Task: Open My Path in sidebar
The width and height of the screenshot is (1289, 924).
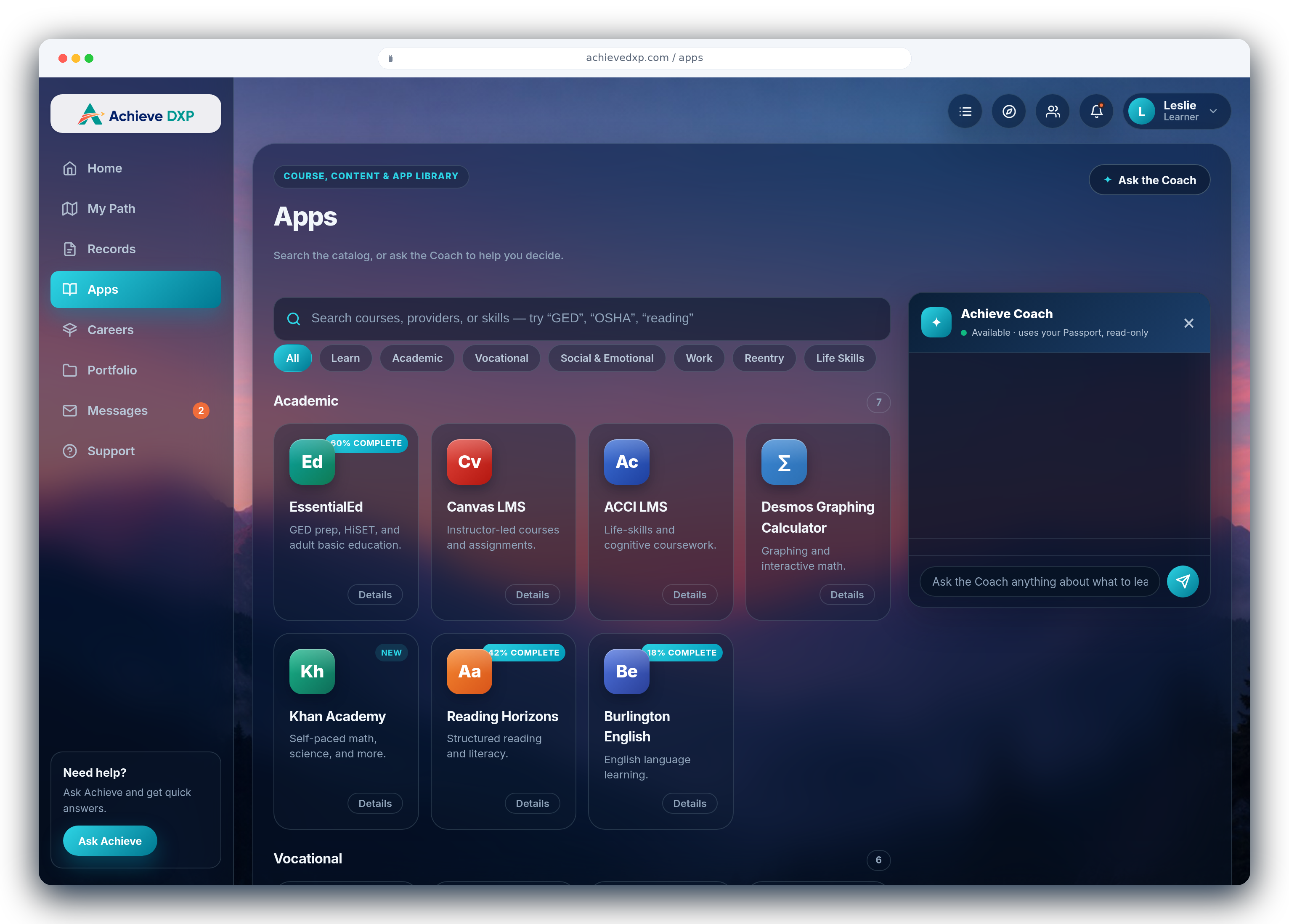Action: [136, 209]
